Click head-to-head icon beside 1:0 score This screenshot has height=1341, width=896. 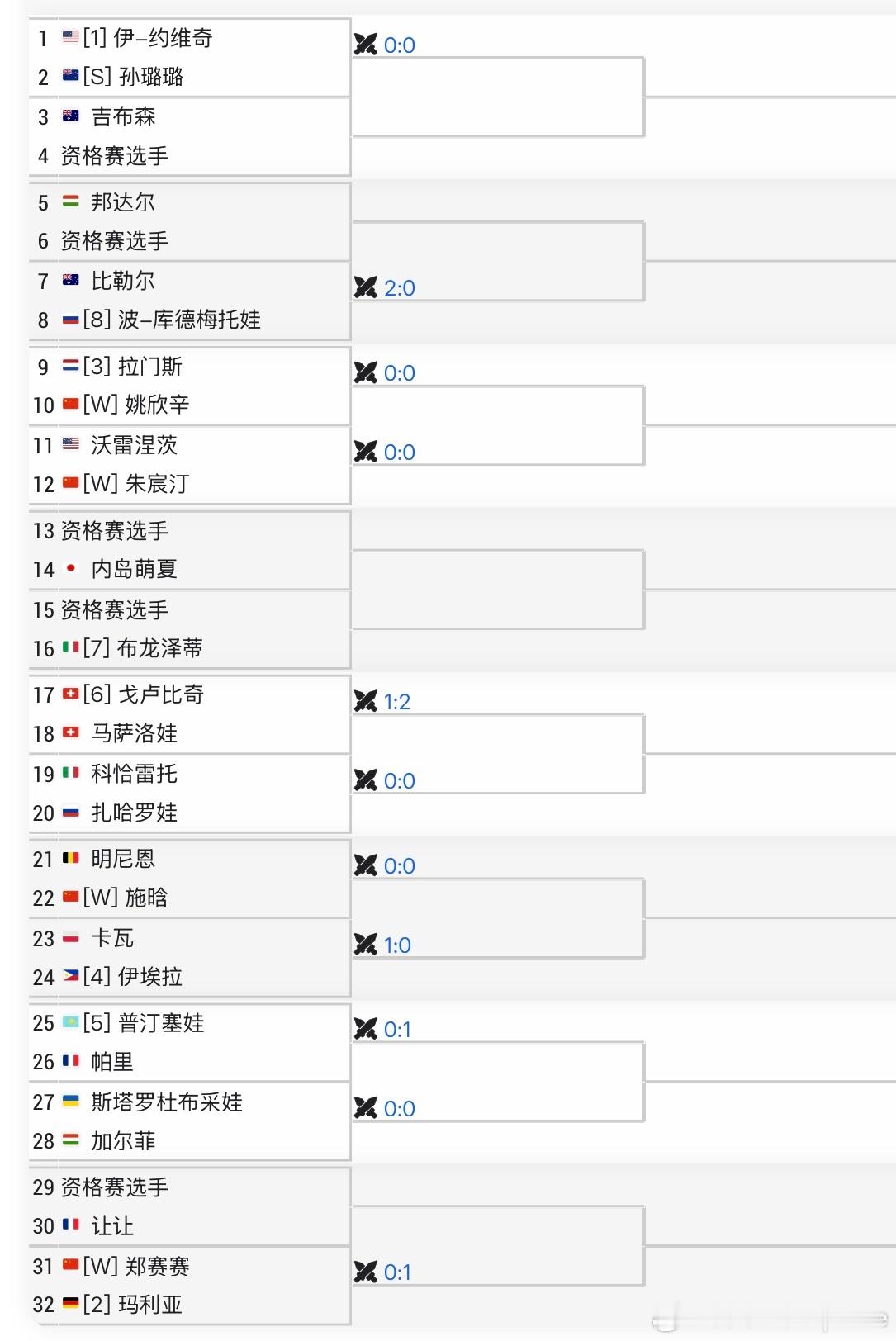pos(366,945)
